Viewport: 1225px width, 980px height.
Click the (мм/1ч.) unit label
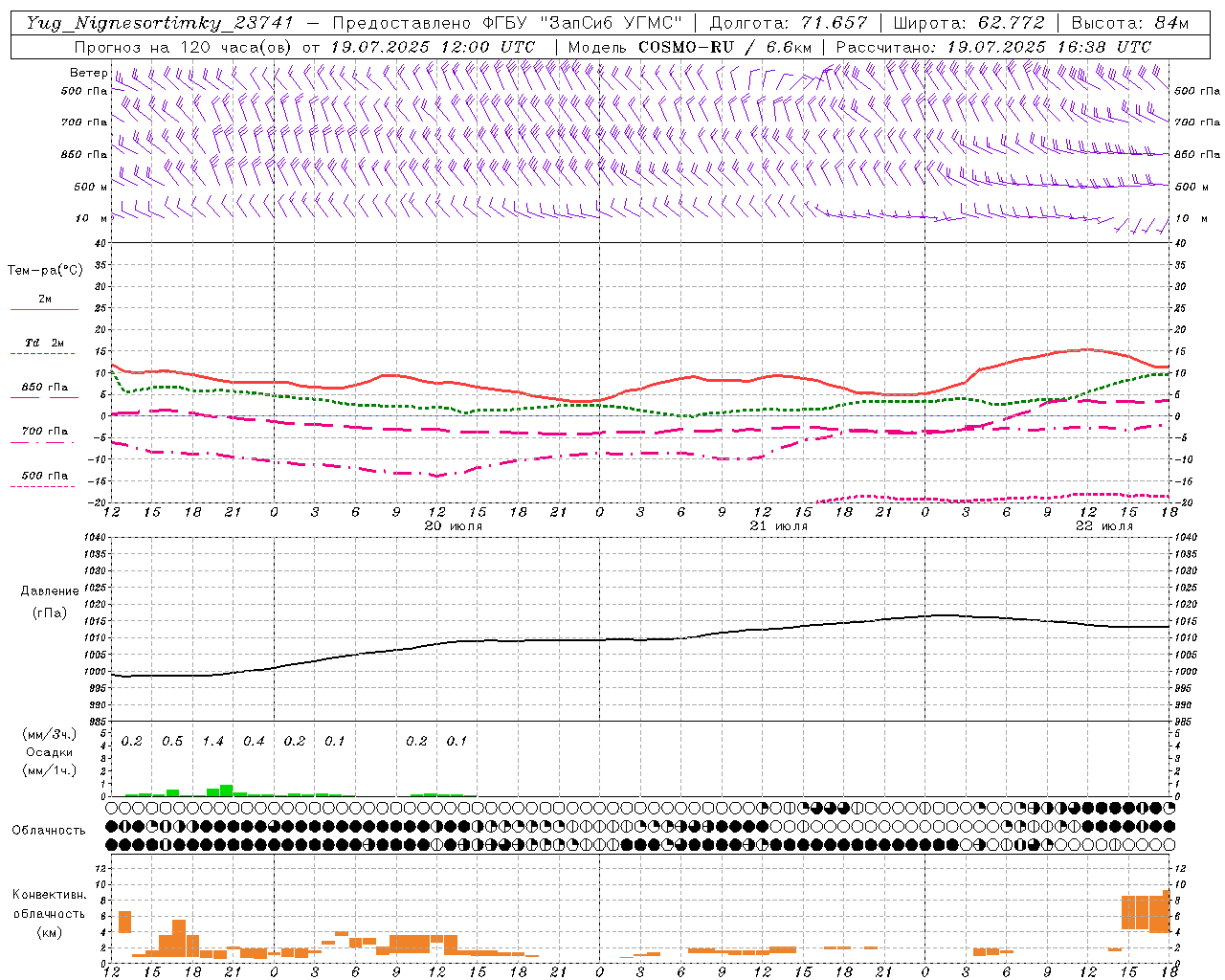[49, 770]
